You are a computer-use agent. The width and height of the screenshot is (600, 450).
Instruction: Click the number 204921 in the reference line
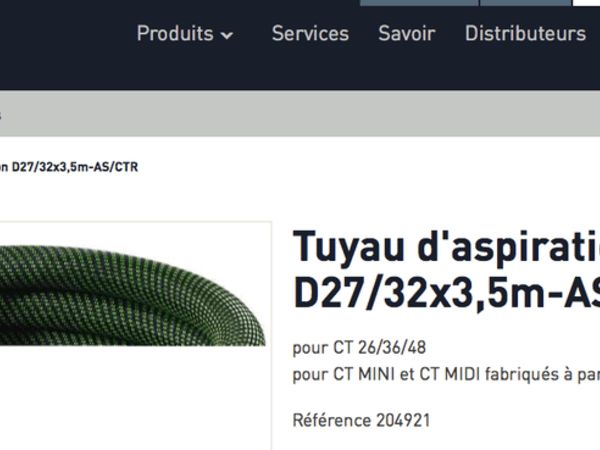coord(403,420)
